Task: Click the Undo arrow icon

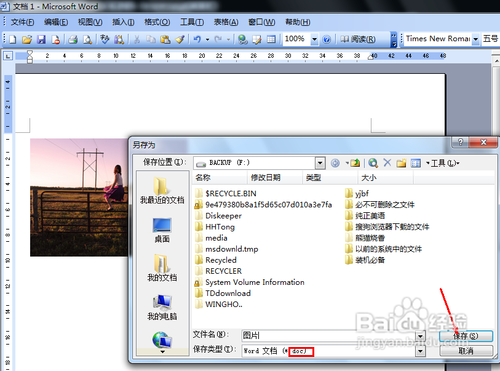Action: [197, 40]
